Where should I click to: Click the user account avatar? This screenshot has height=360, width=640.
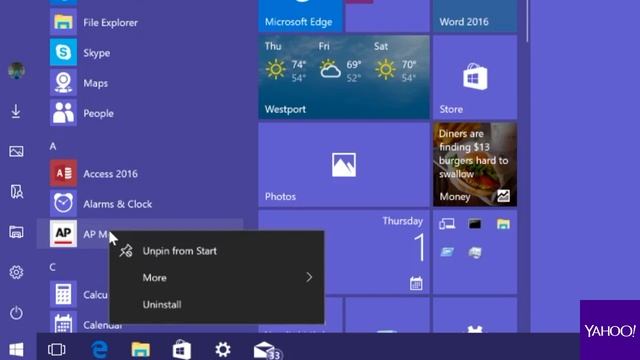pos(16,71)
